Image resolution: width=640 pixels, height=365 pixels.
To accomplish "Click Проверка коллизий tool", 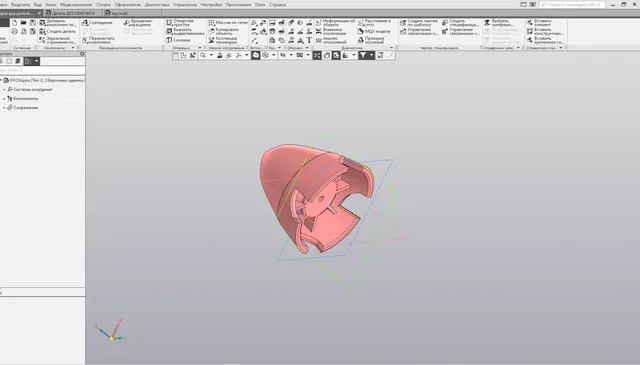I will pos(371,40).
